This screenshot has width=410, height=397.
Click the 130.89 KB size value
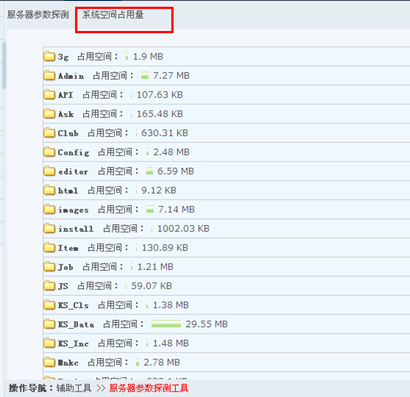coord(165,248)
